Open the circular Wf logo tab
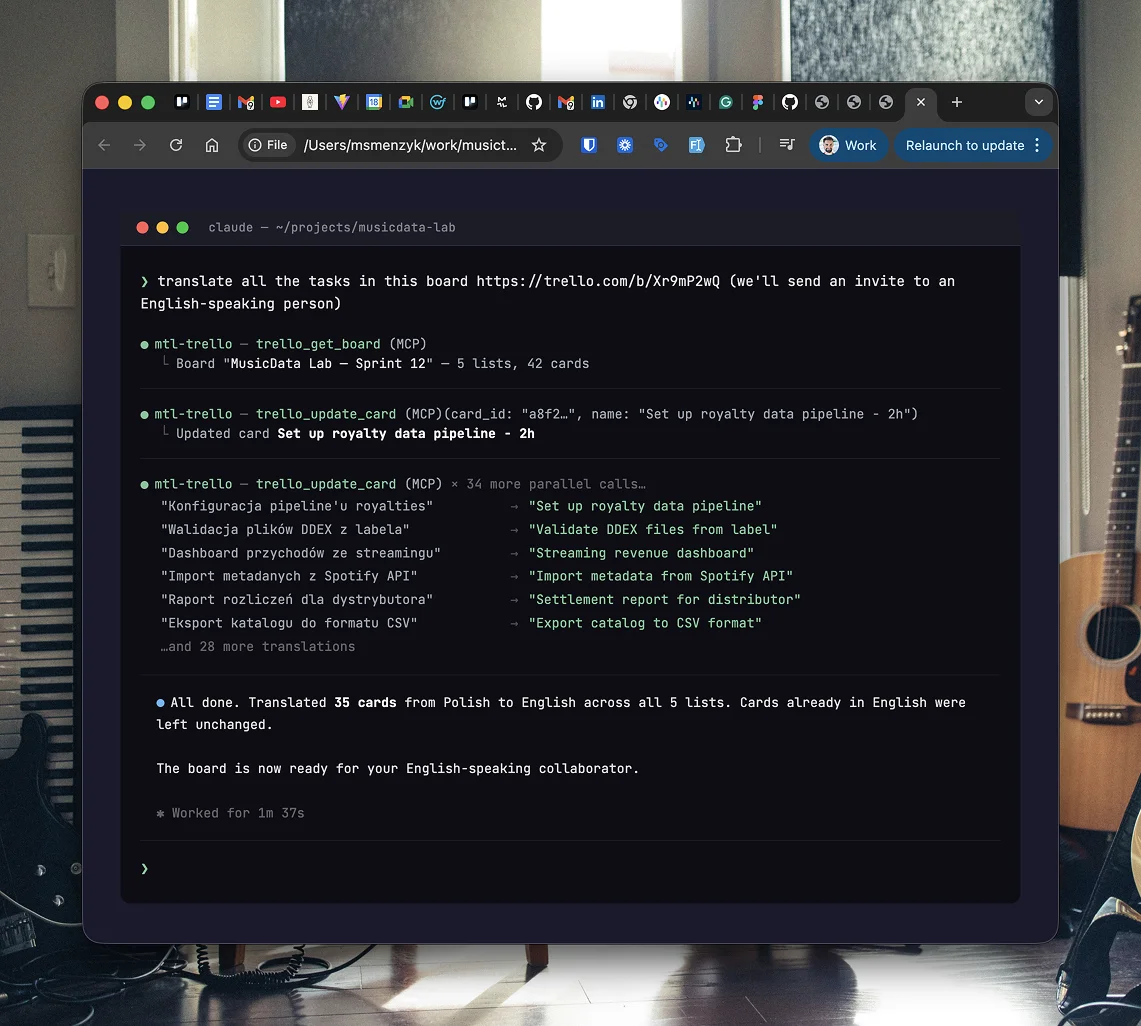This screenshot has width=1141, height=1026. (x=437, y=103)
